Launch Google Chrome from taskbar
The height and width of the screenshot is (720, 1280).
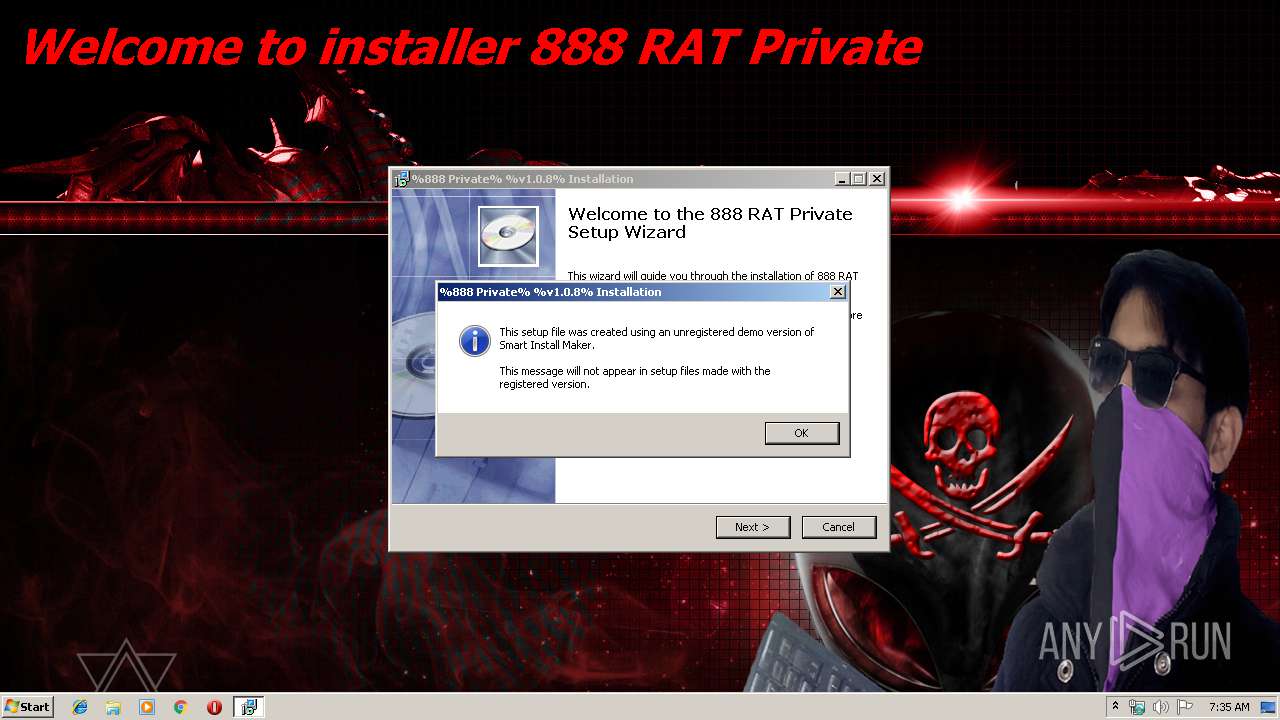tap(181, 707)
